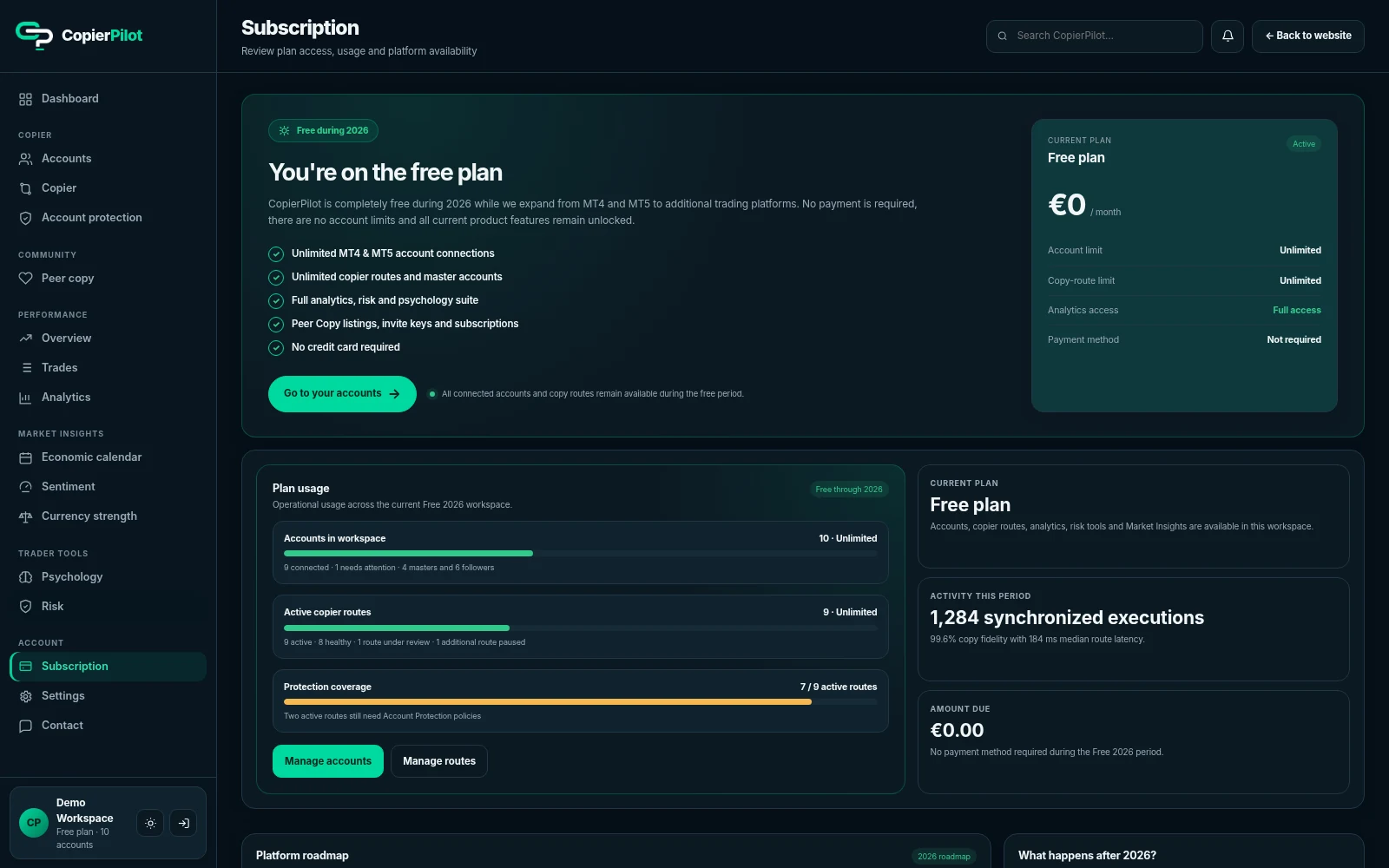Click the Risk shield icon
This screenshot has height=868, width=1389.
(25, 607)
